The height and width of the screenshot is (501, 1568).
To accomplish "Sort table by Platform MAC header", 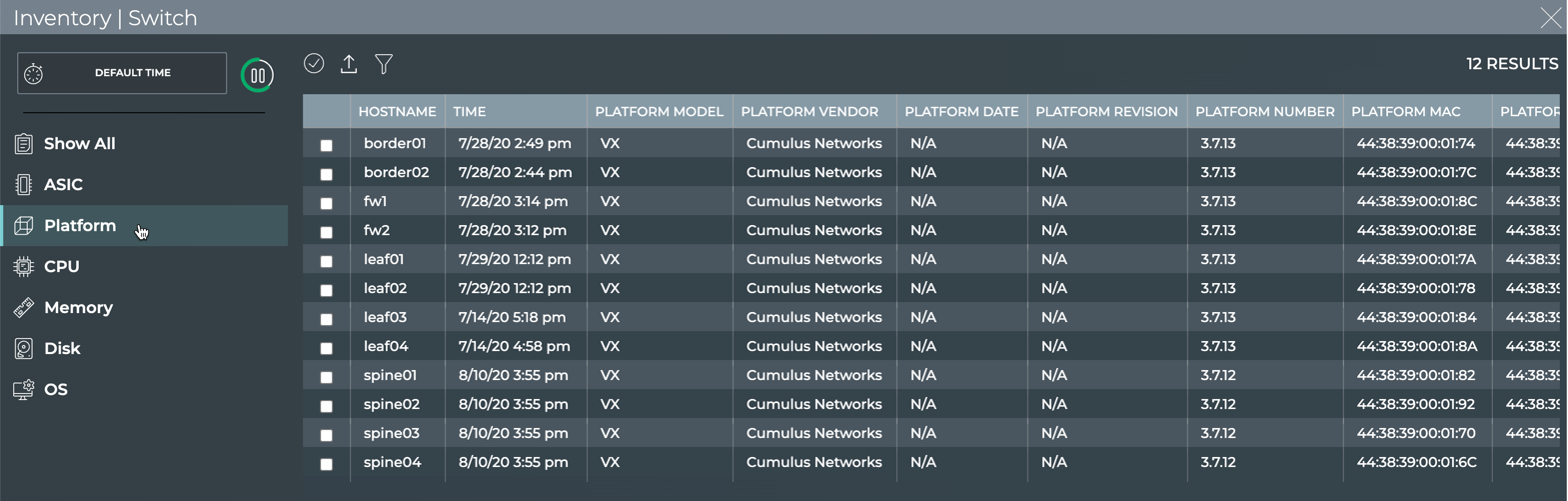I will point(1405,112).
